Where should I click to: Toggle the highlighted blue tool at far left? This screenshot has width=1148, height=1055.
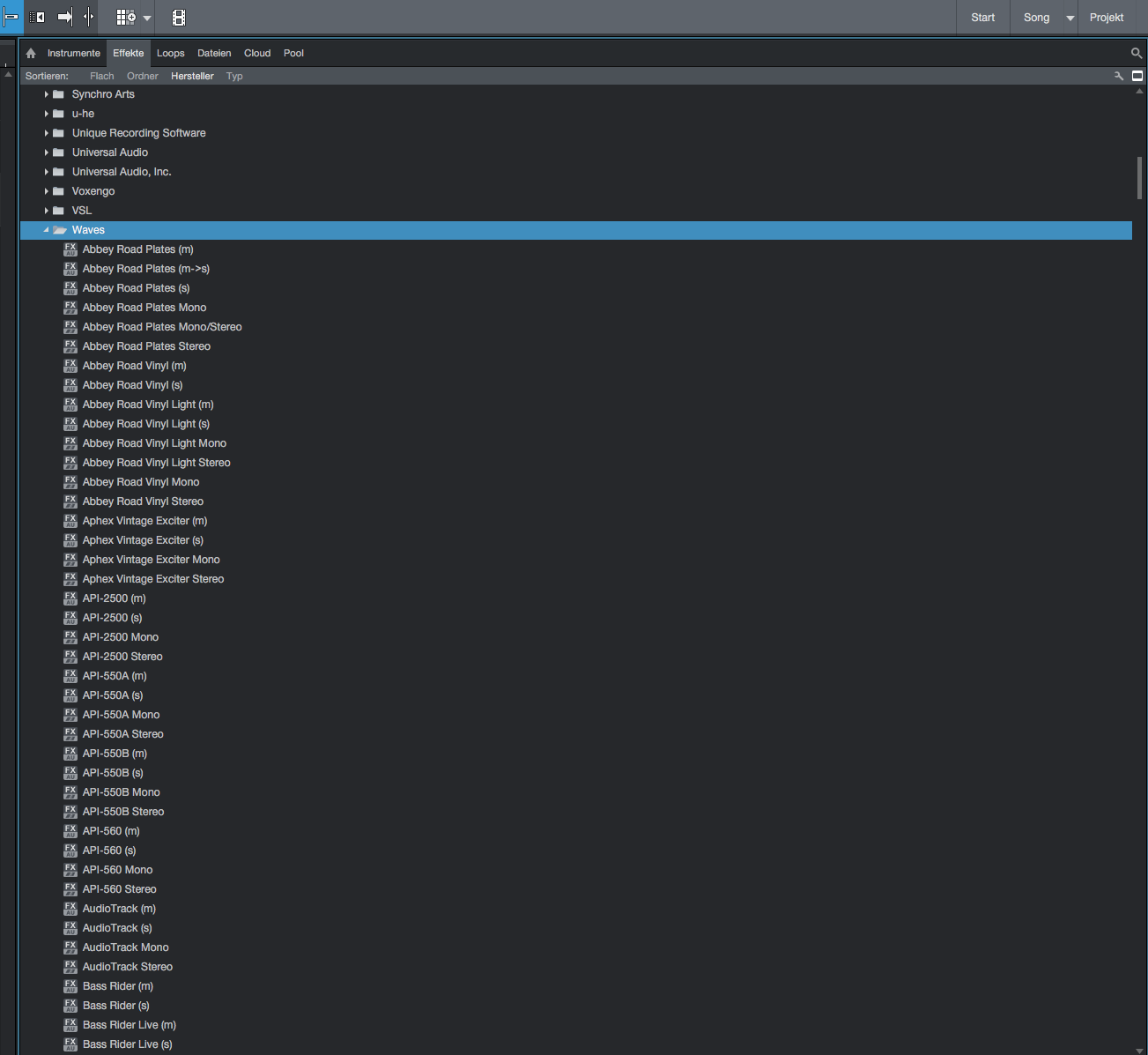click(11, 18)
